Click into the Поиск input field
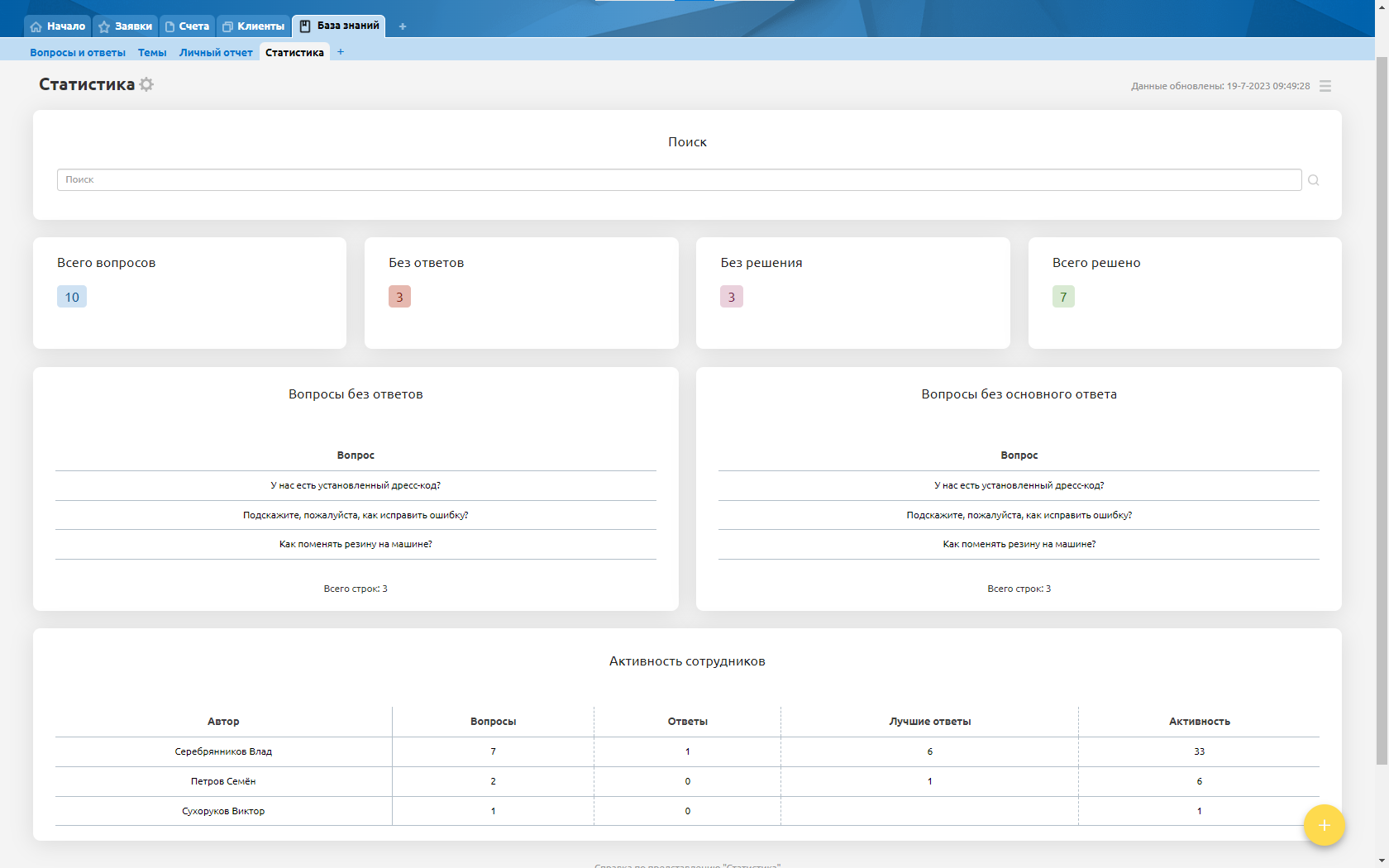The image size is (1389, 868). (678, 180)
